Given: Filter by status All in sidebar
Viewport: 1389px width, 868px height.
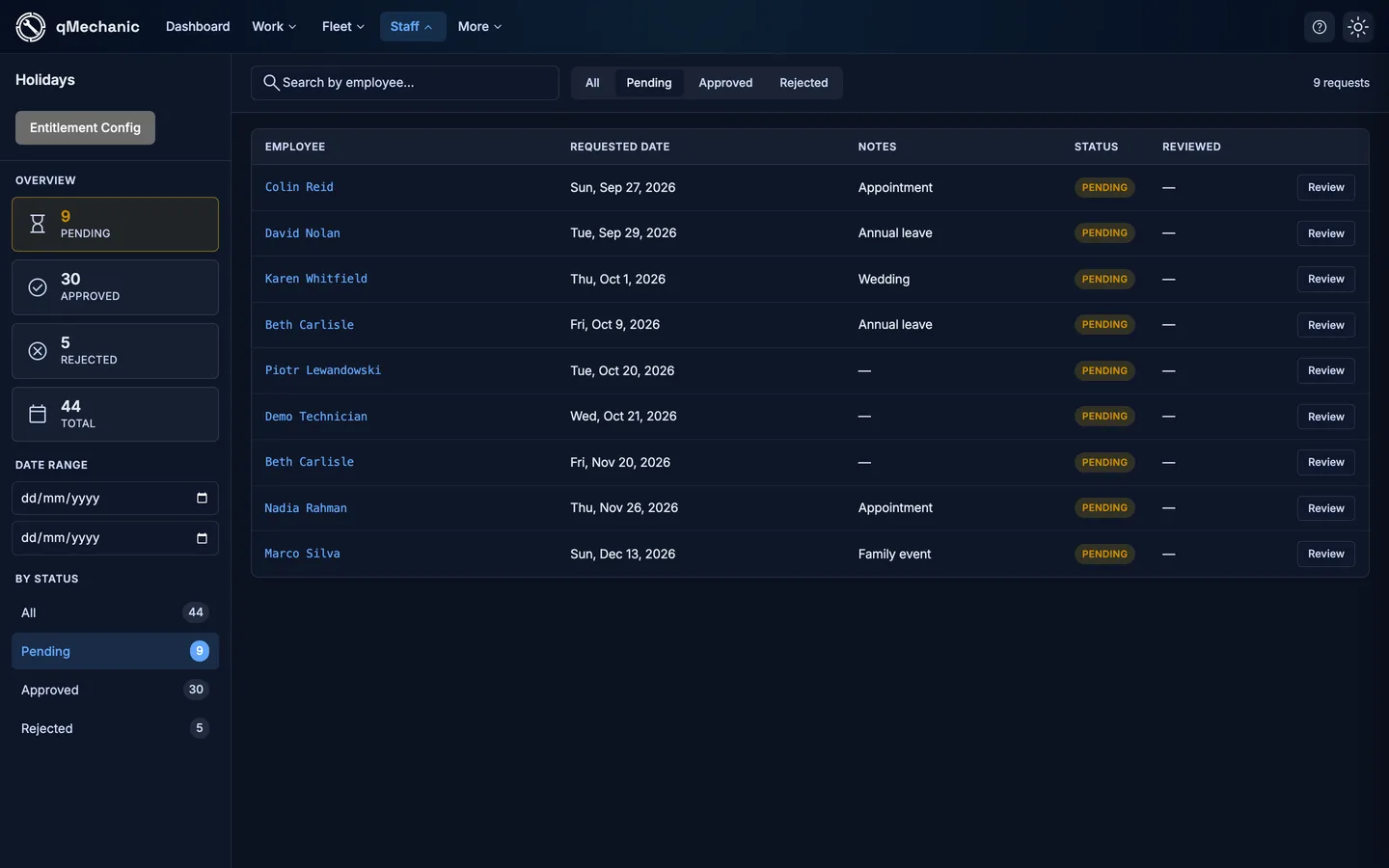Looking at the screenshot, I should tap(115, 612).
